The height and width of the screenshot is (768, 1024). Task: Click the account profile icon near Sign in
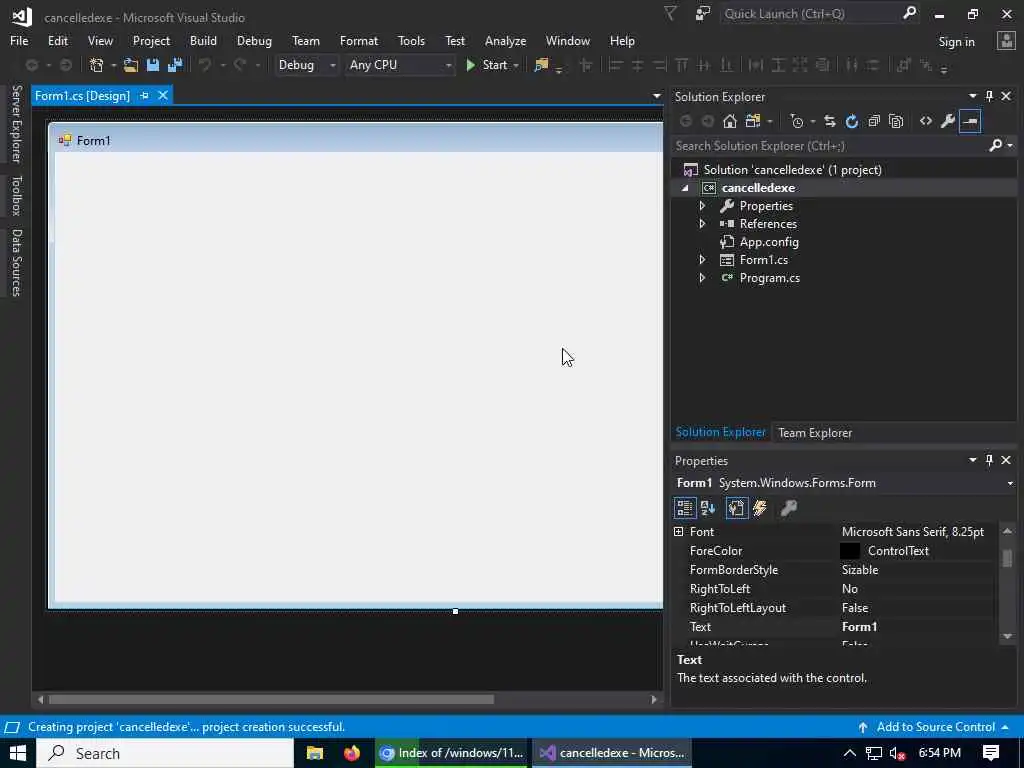coord(1006,40)
